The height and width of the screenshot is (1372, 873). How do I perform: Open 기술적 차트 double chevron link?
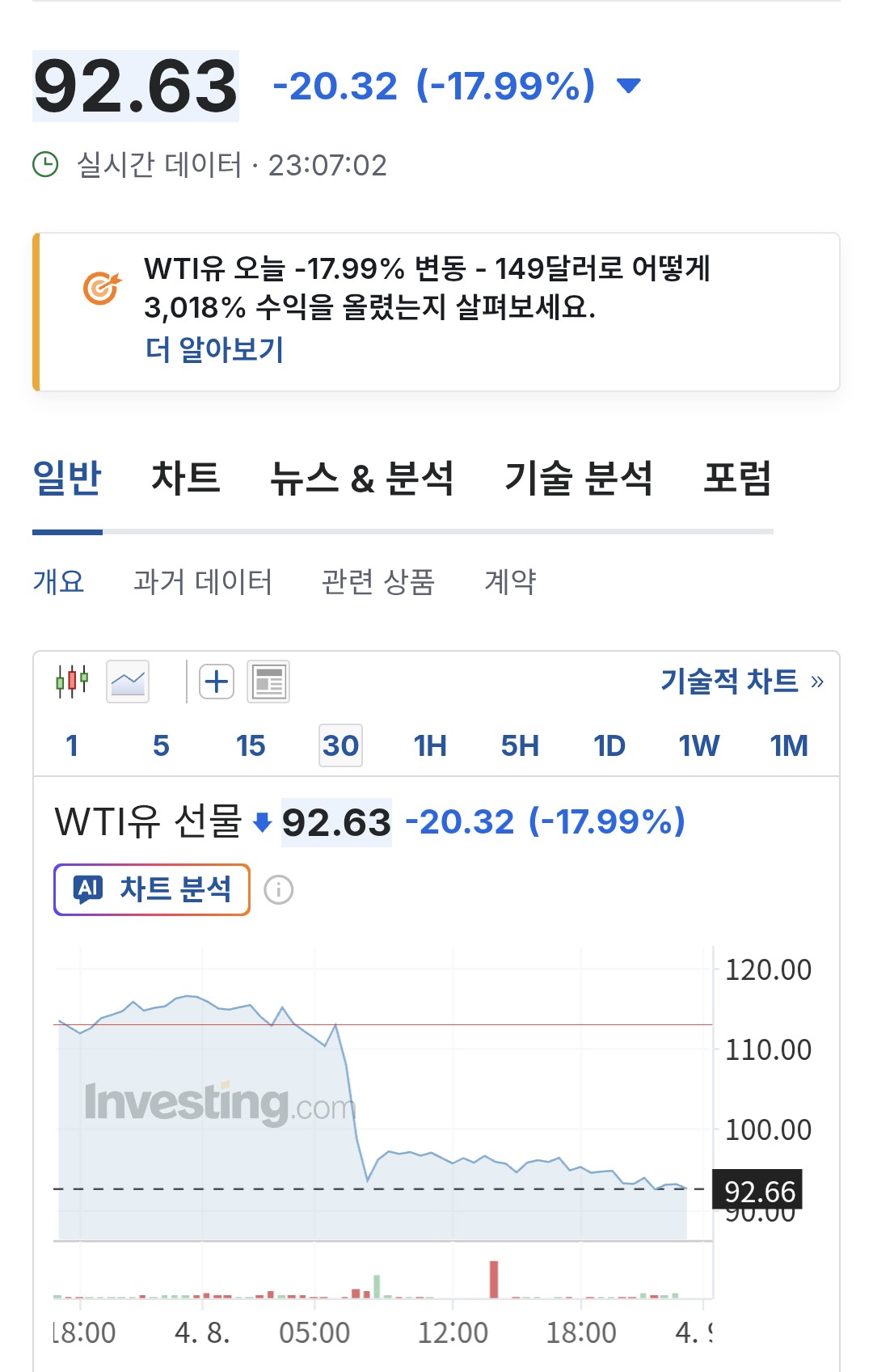coord(816,682)
